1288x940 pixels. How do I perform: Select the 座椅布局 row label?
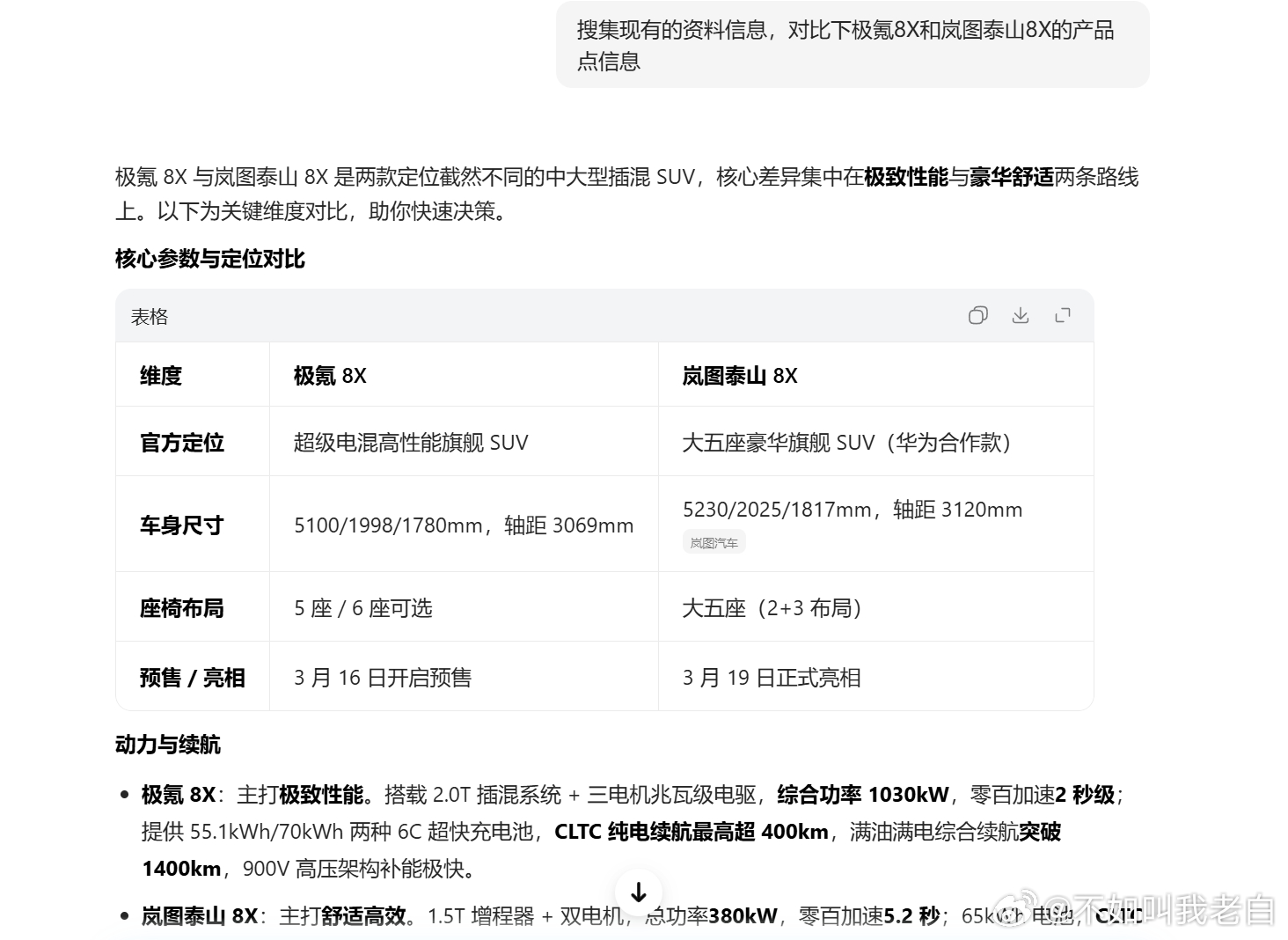182,608
